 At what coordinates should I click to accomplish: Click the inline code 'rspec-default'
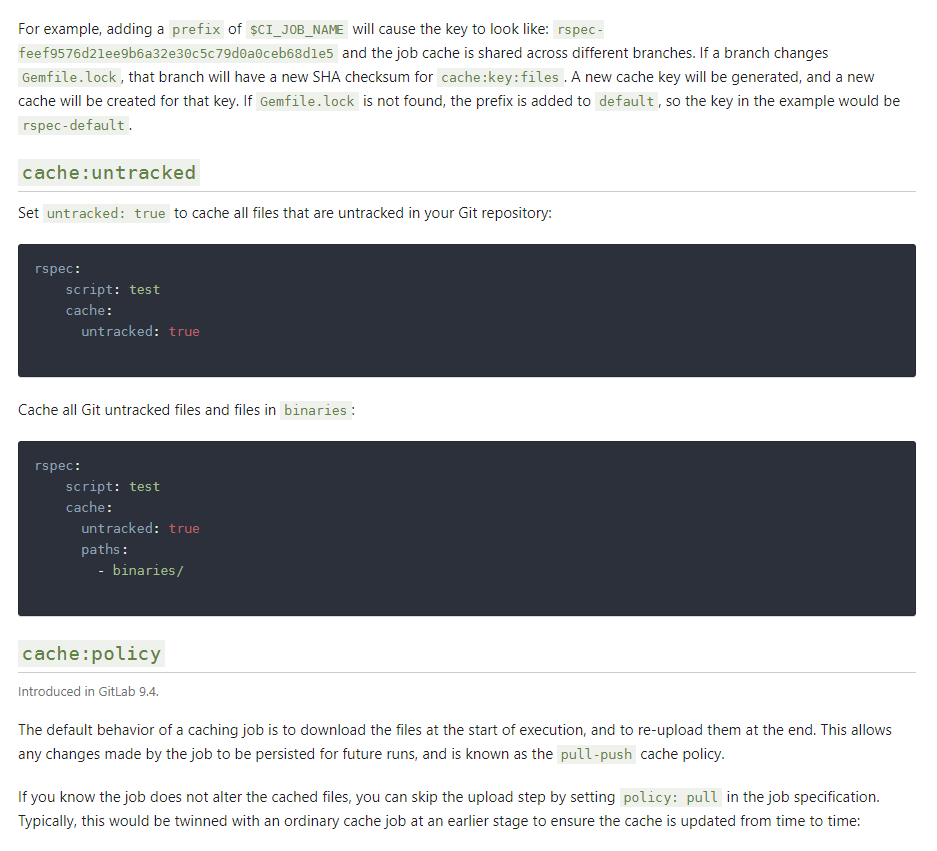pyautogui.click(x=74, y=125)
